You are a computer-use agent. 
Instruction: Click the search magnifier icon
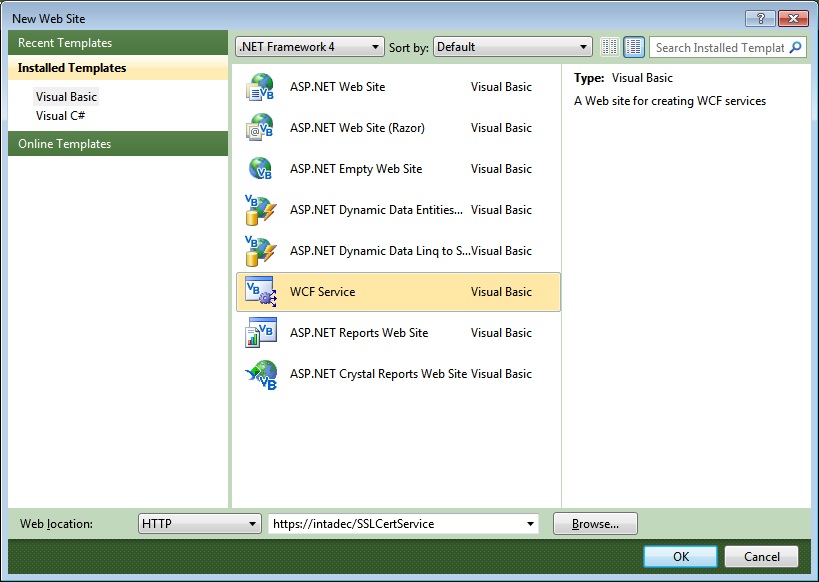click(x=795, y=48)
